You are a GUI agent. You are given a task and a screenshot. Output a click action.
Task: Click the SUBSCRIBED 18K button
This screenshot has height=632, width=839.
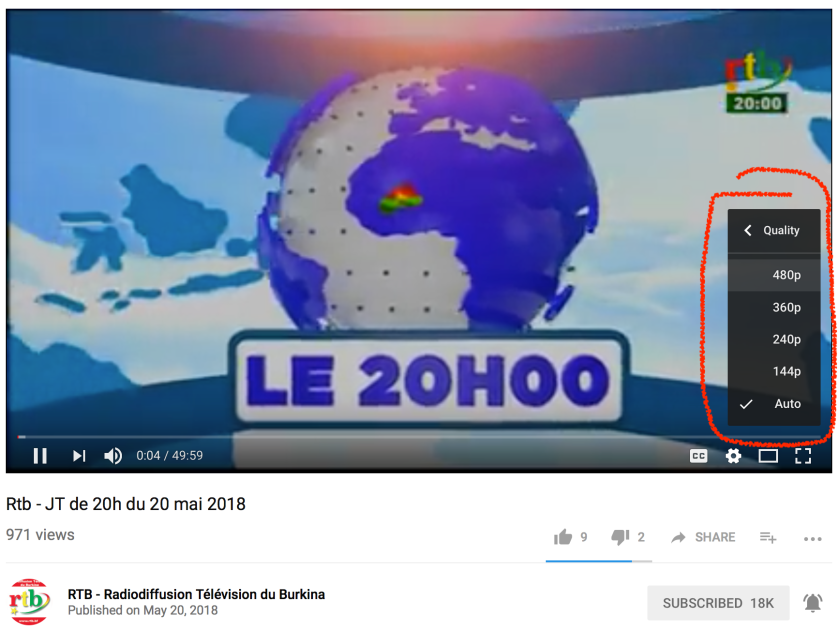click(718, 603)
